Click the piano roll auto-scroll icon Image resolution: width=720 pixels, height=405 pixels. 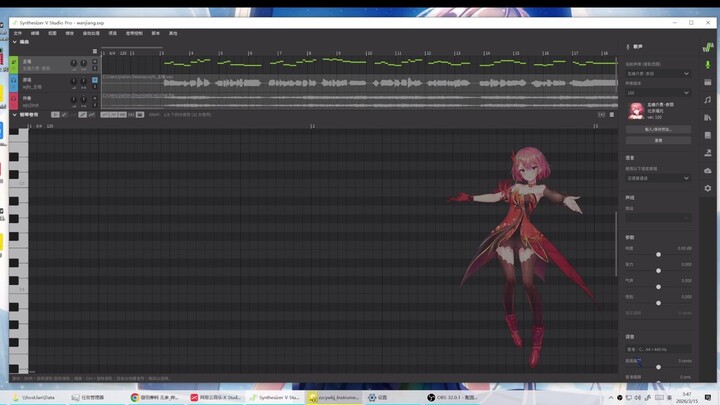tap(602, 115)
